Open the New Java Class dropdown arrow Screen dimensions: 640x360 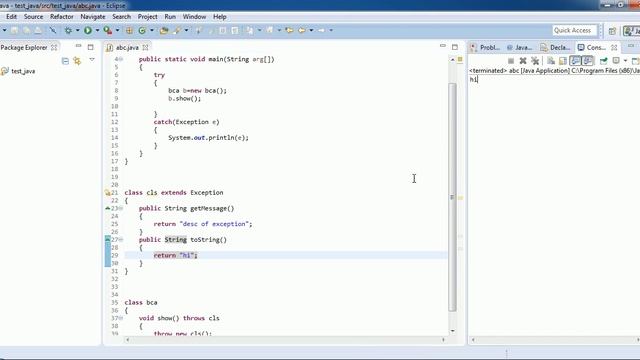(152, 30)
